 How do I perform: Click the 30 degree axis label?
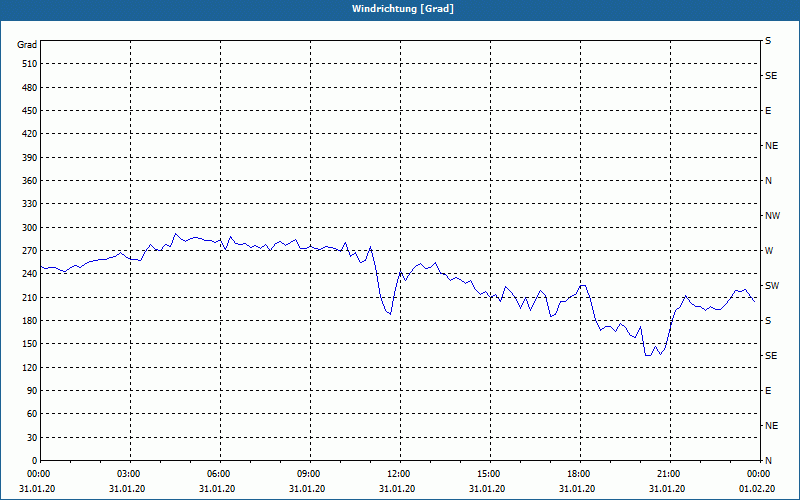32,437
